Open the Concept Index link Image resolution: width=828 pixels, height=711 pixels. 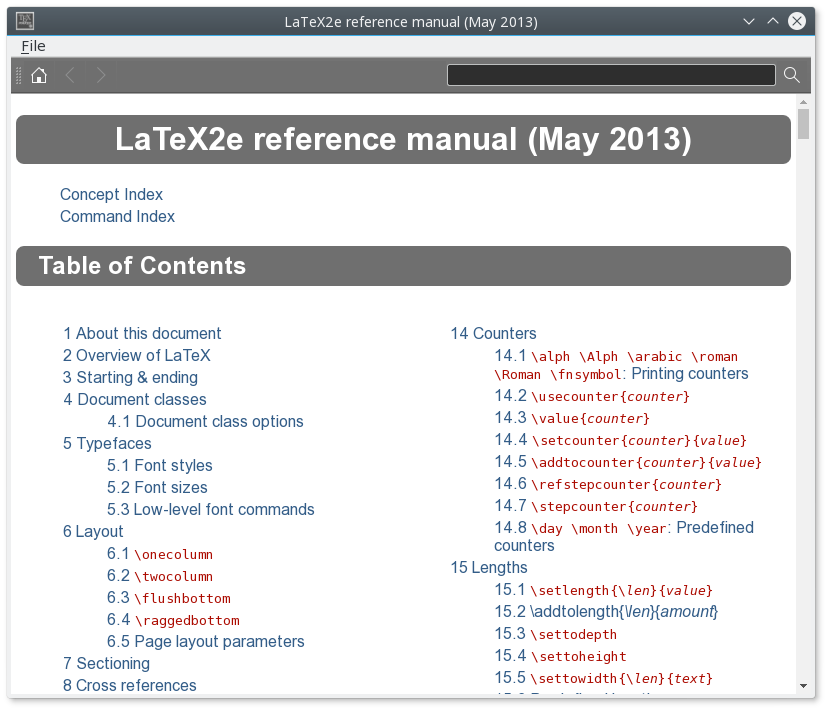[x=111, y=194]
